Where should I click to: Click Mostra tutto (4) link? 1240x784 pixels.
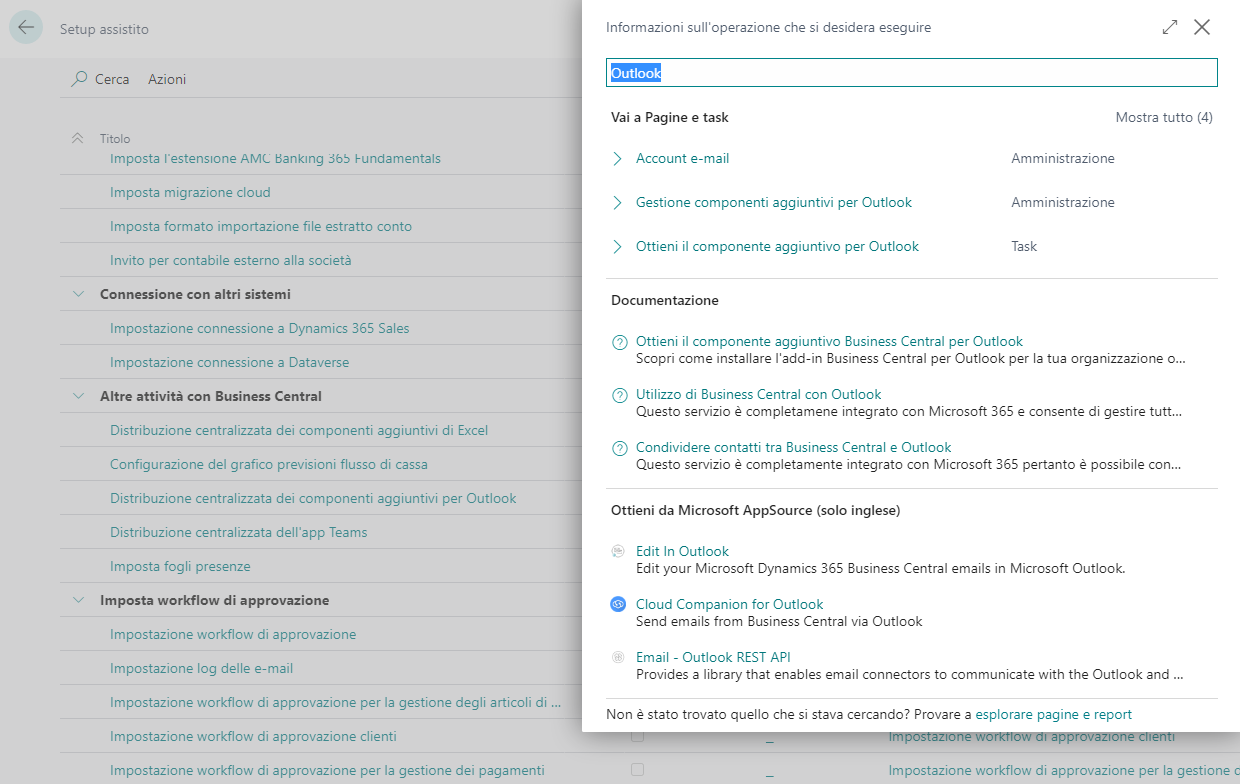pyautogui.click(x=1164, y=117)
